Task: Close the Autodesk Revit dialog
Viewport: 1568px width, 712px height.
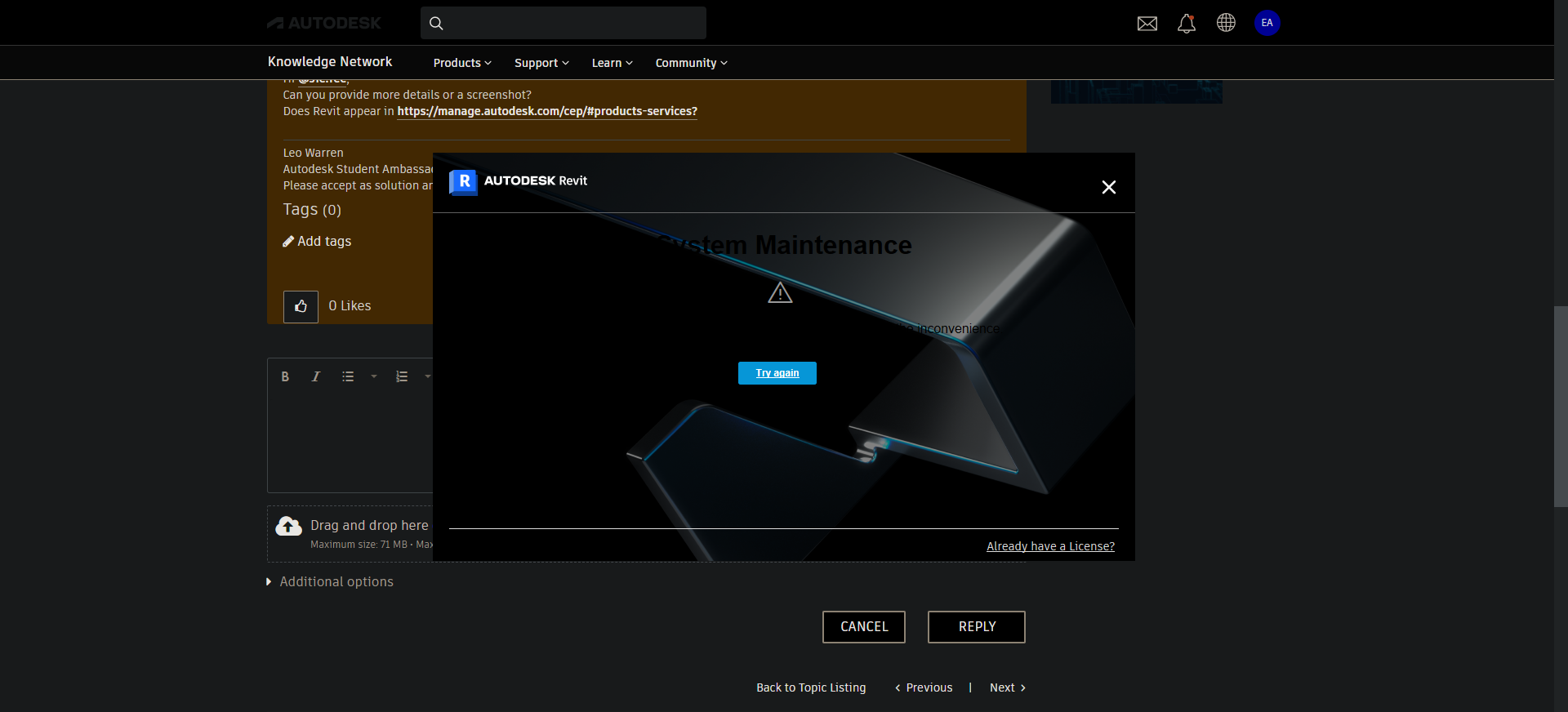Action: pyautogui.click(x=1108, y=187)
